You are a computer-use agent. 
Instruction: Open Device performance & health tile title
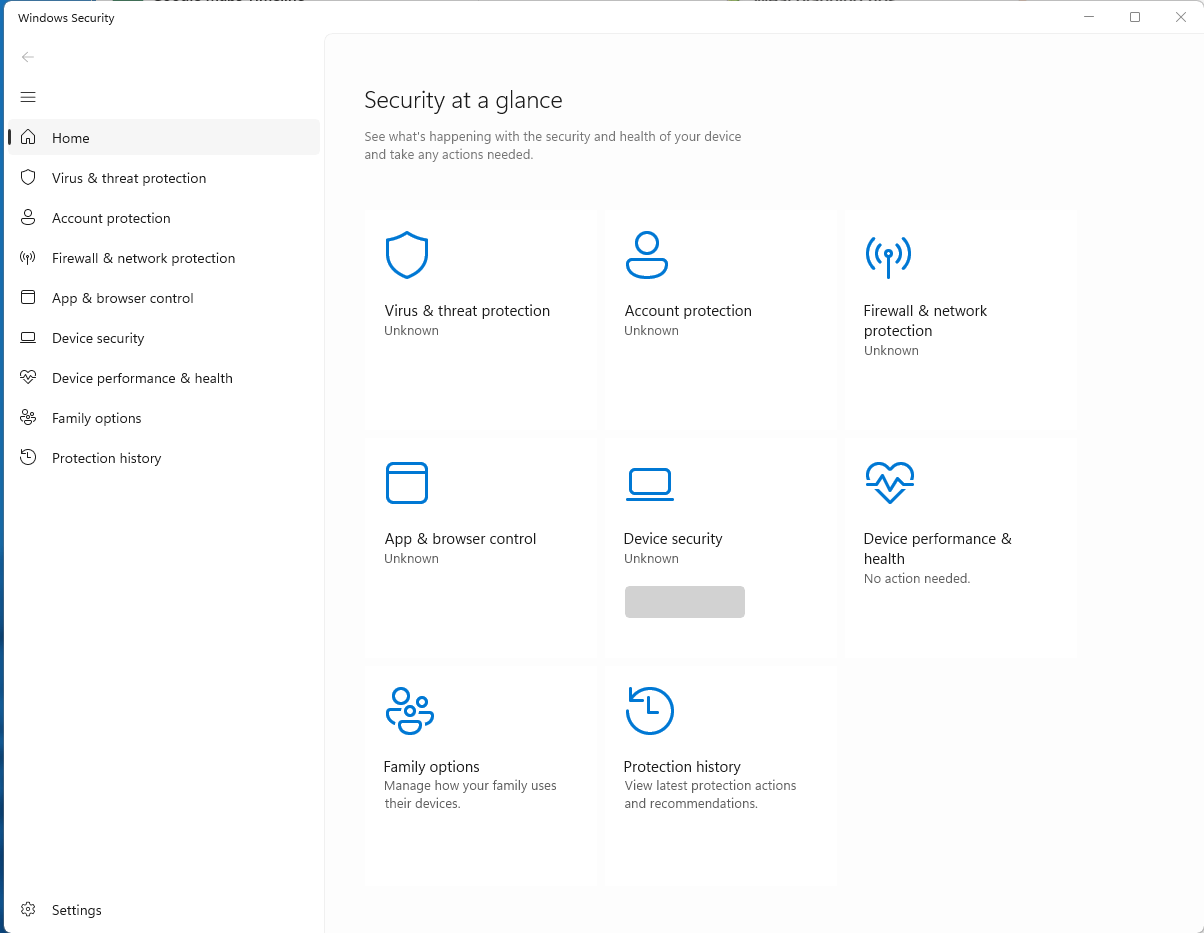pyautogui.click(x=937, y=548)
